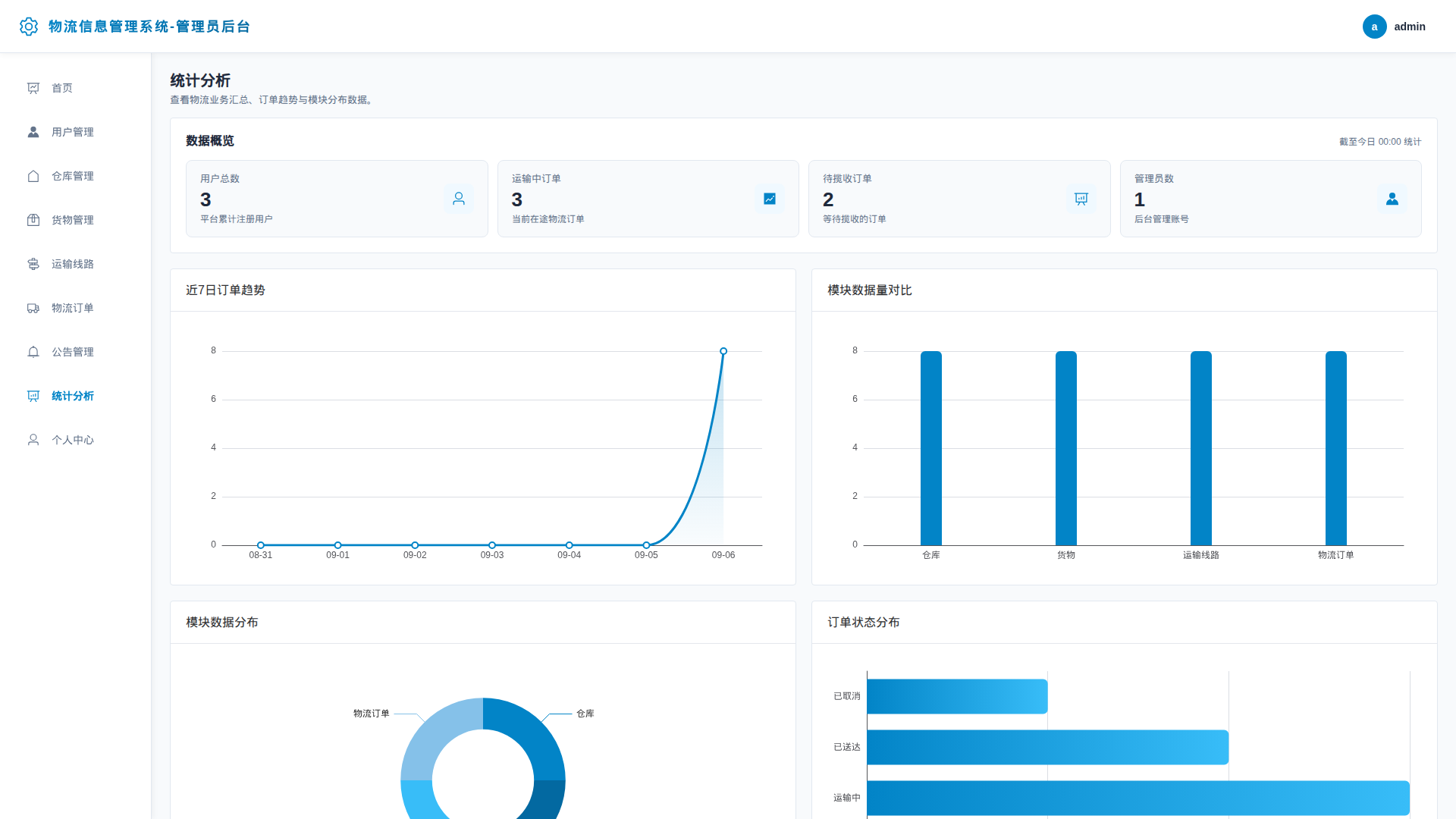Click the 09-05 data point on trend line
Viewport: 1456px width, 819px height.
646,545
